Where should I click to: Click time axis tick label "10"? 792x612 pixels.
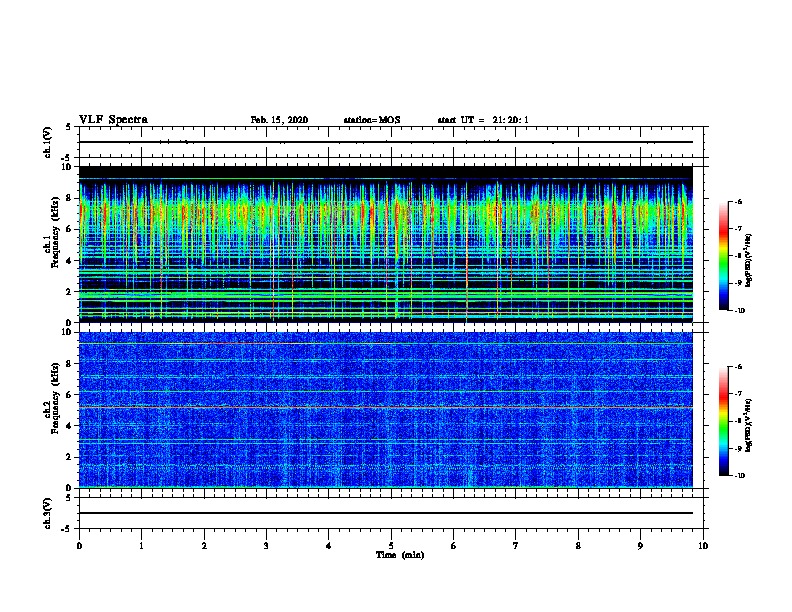(703, 545)
